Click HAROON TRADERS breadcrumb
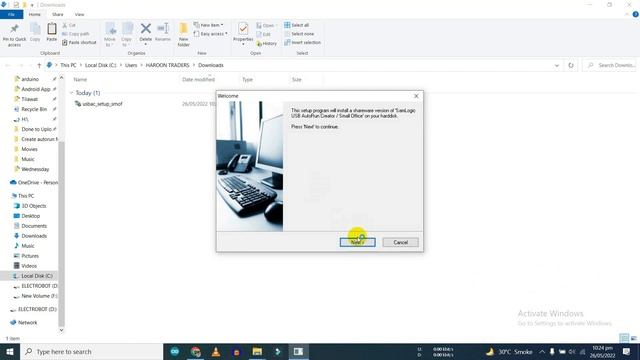Screen dimensions: 640x360 [167, 65]
